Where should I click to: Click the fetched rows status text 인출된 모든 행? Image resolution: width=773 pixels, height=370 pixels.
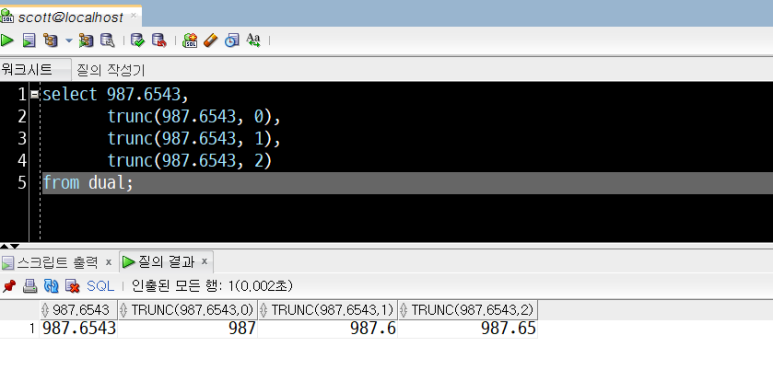[x=212, y=286]
